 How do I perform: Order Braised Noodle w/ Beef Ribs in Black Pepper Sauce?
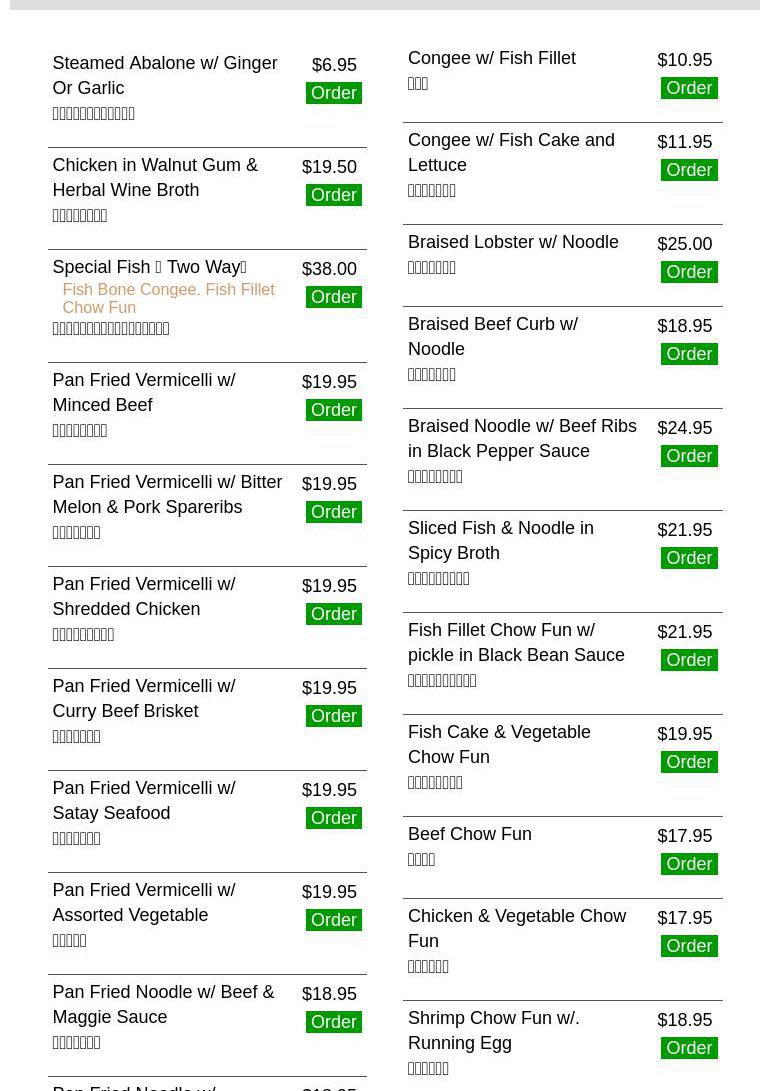[x=689, y=456]
